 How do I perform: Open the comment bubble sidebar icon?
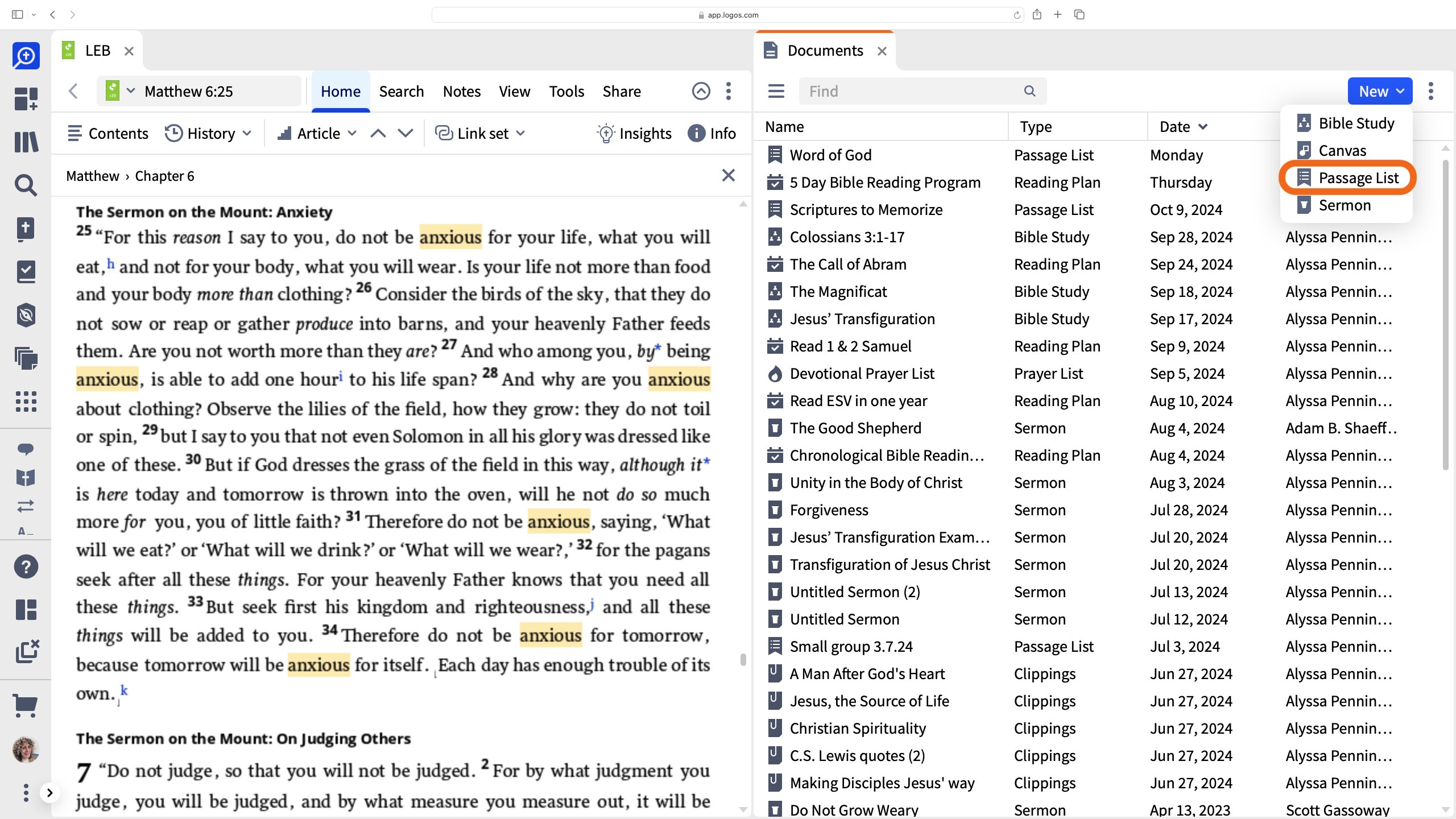click(x=26, y=449)
